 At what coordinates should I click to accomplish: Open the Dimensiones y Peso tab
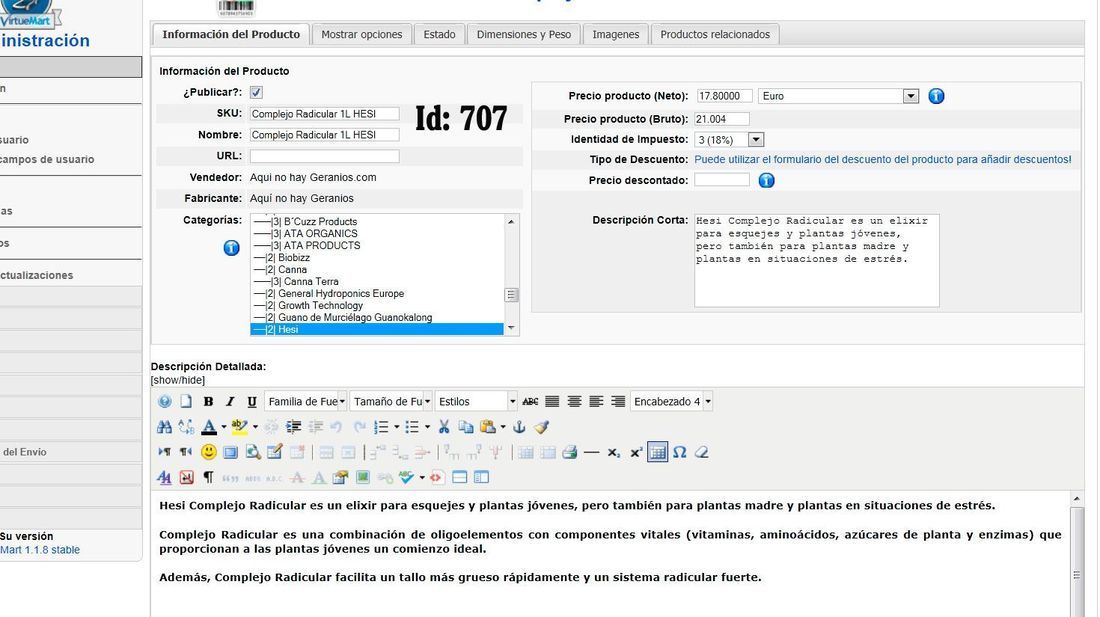tap(523, 34)
